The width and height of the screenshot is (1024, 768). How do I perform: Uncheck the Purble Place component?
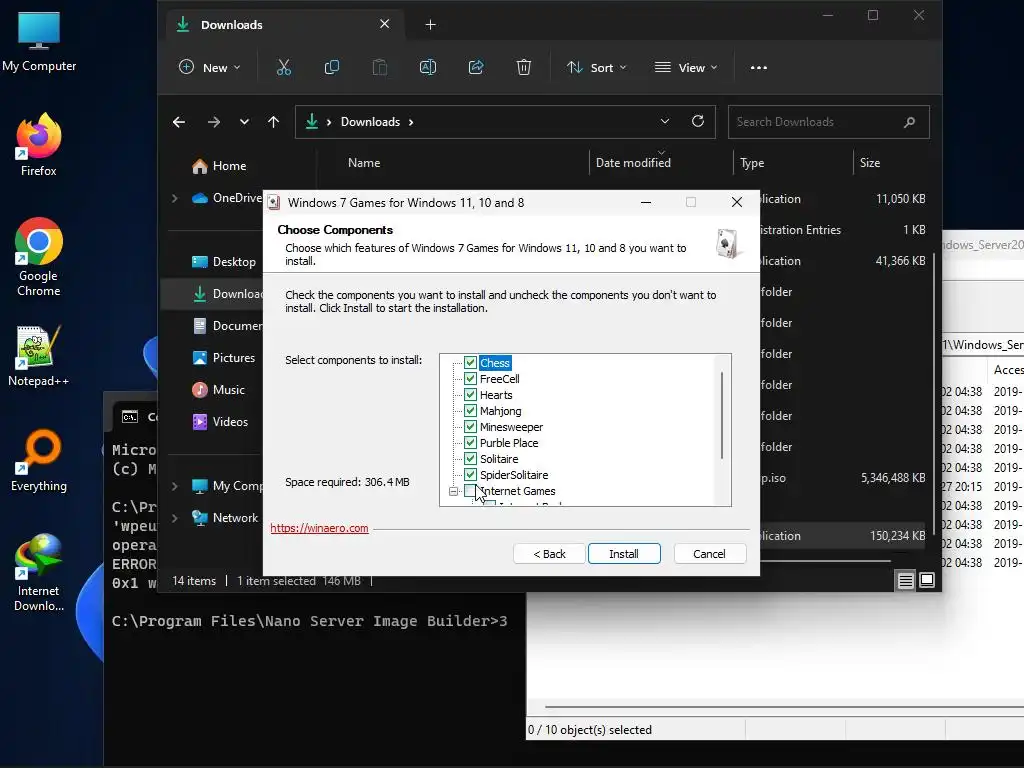click(470, 443)
